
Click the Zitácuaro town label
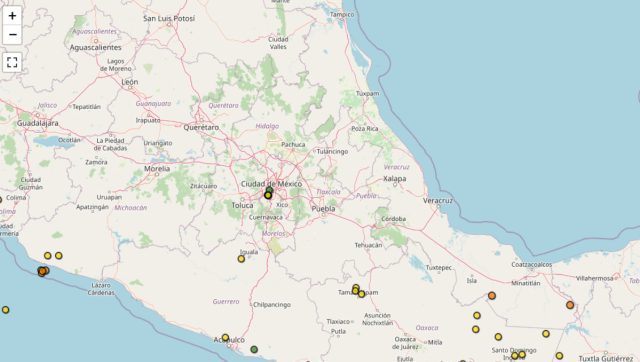pos(204,186)
